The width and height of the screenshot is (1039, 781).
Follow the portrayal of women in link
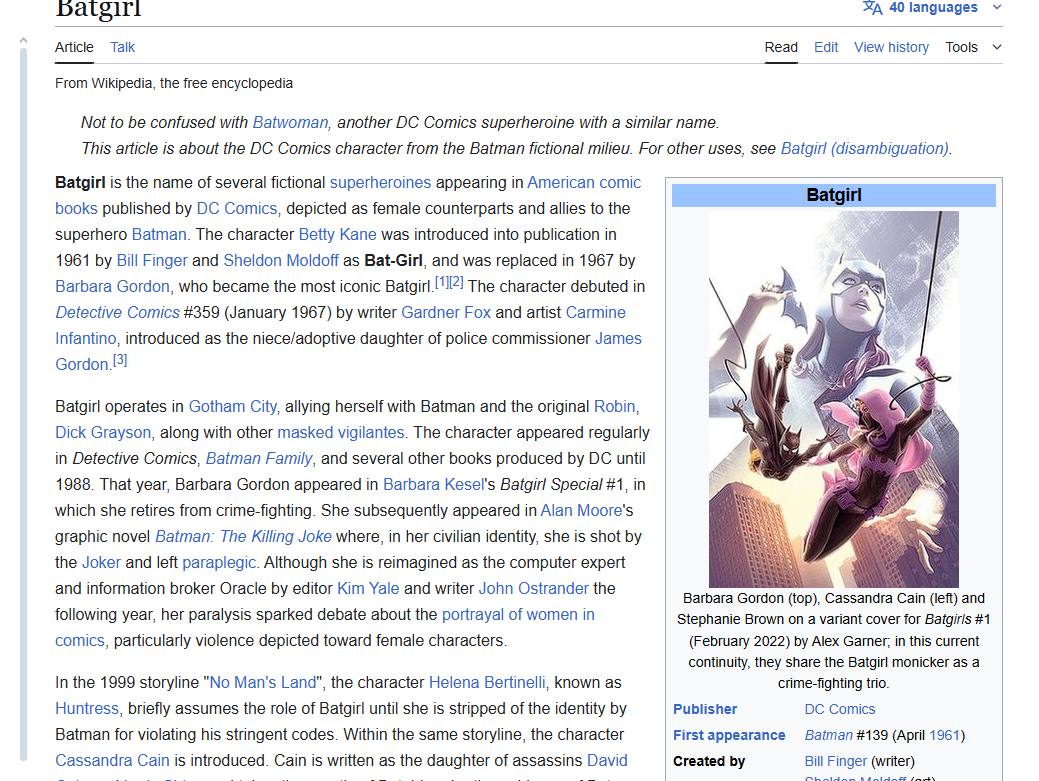click(x=518, y=614)
